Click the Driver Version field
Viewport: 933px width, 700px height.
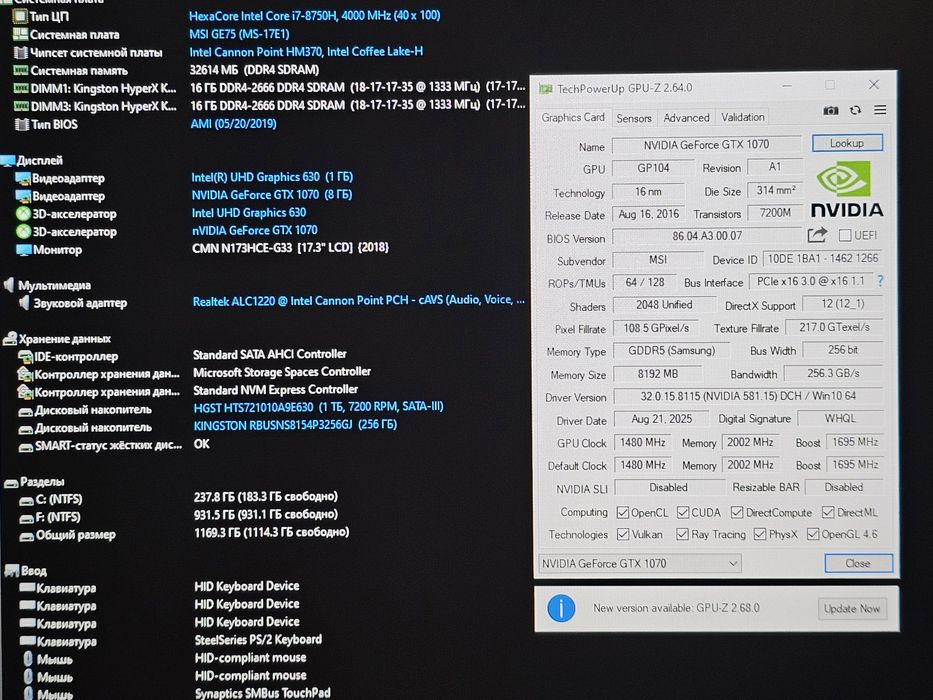[x=748, y=396]
